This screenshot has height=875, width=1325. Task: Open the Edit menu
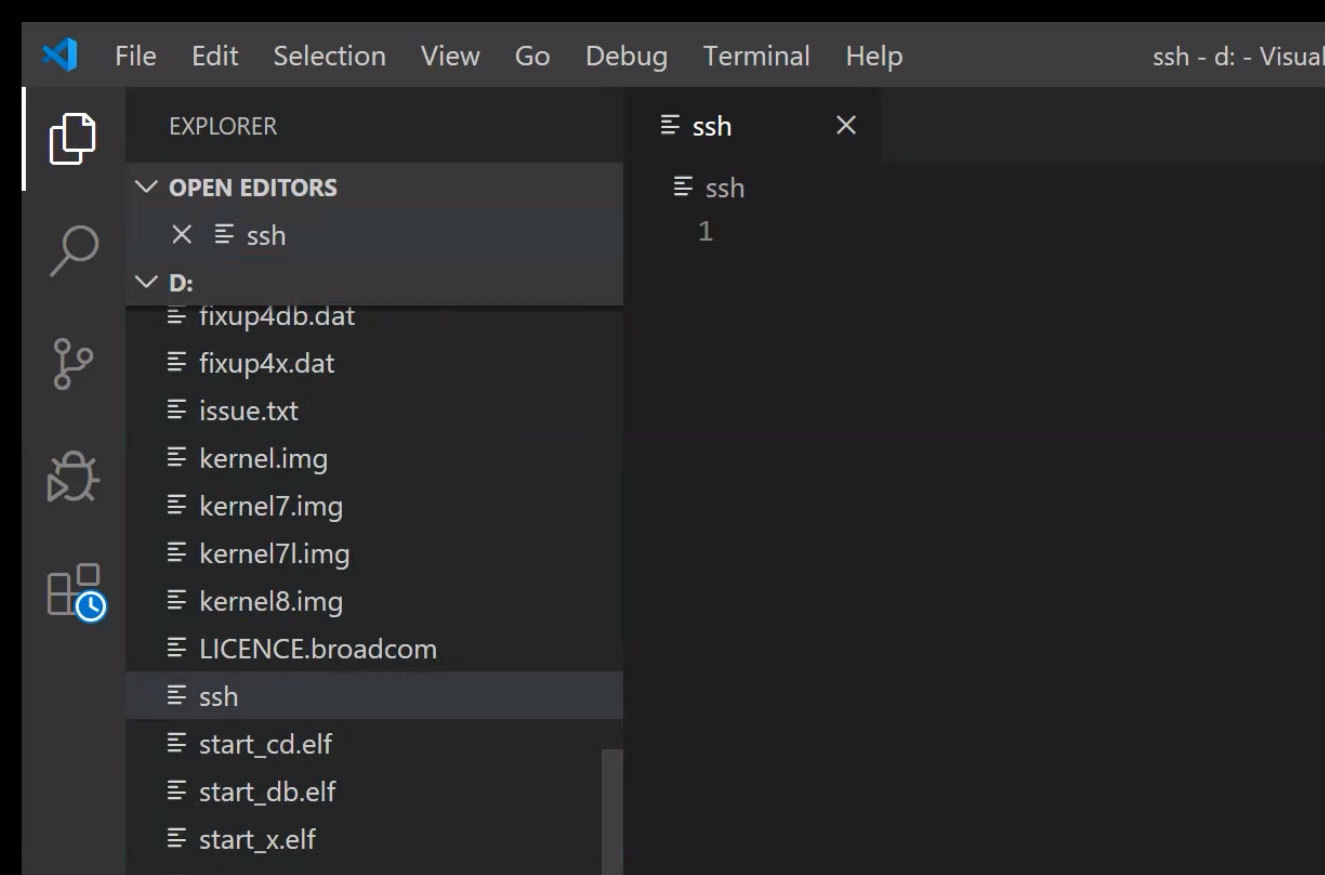coord(215,56)
